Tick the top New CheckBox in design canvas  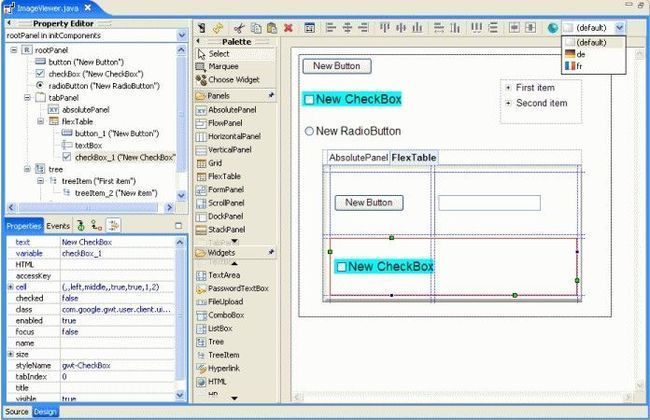pyautogui.click(x=309, y=100)
